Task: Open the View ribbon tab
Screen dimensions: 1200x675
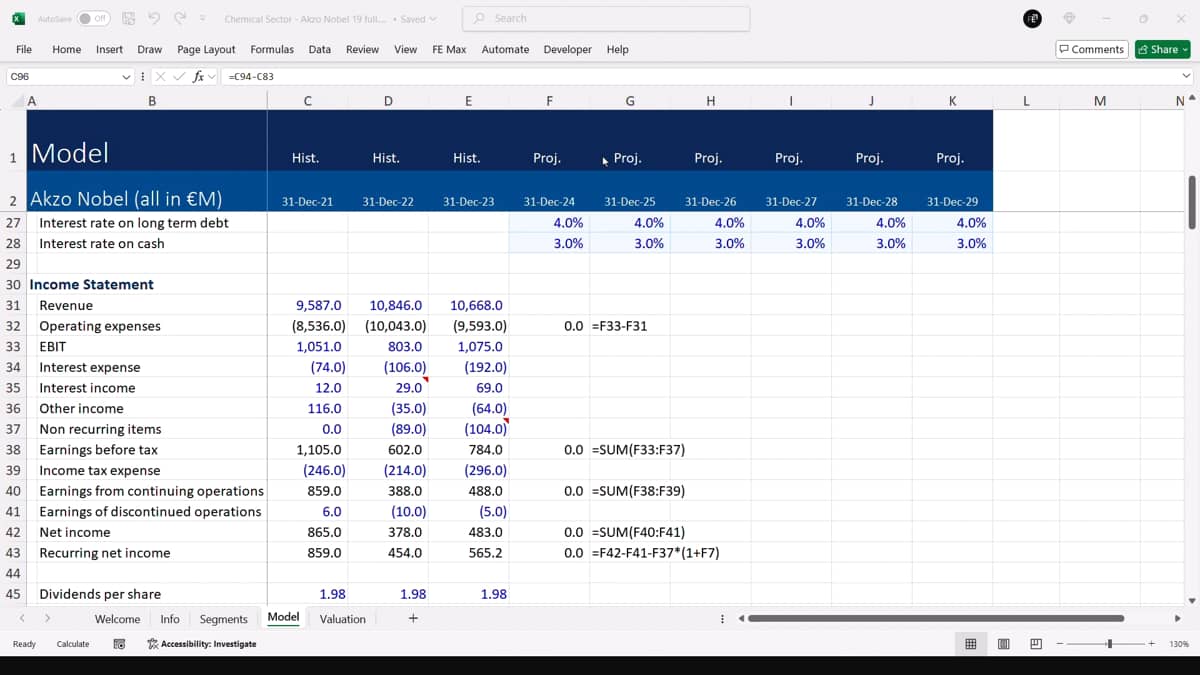Action: click(x=405, y=49)
